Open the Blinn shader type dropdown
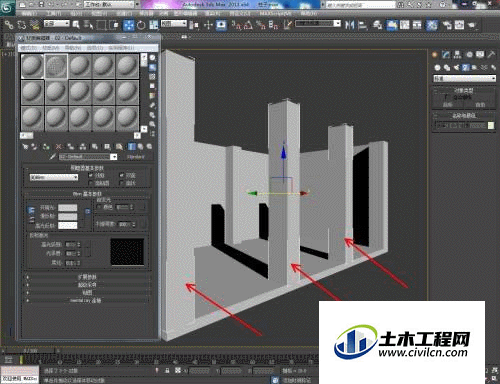The height and width of the screenshot is (384, 500). (54, 177)
